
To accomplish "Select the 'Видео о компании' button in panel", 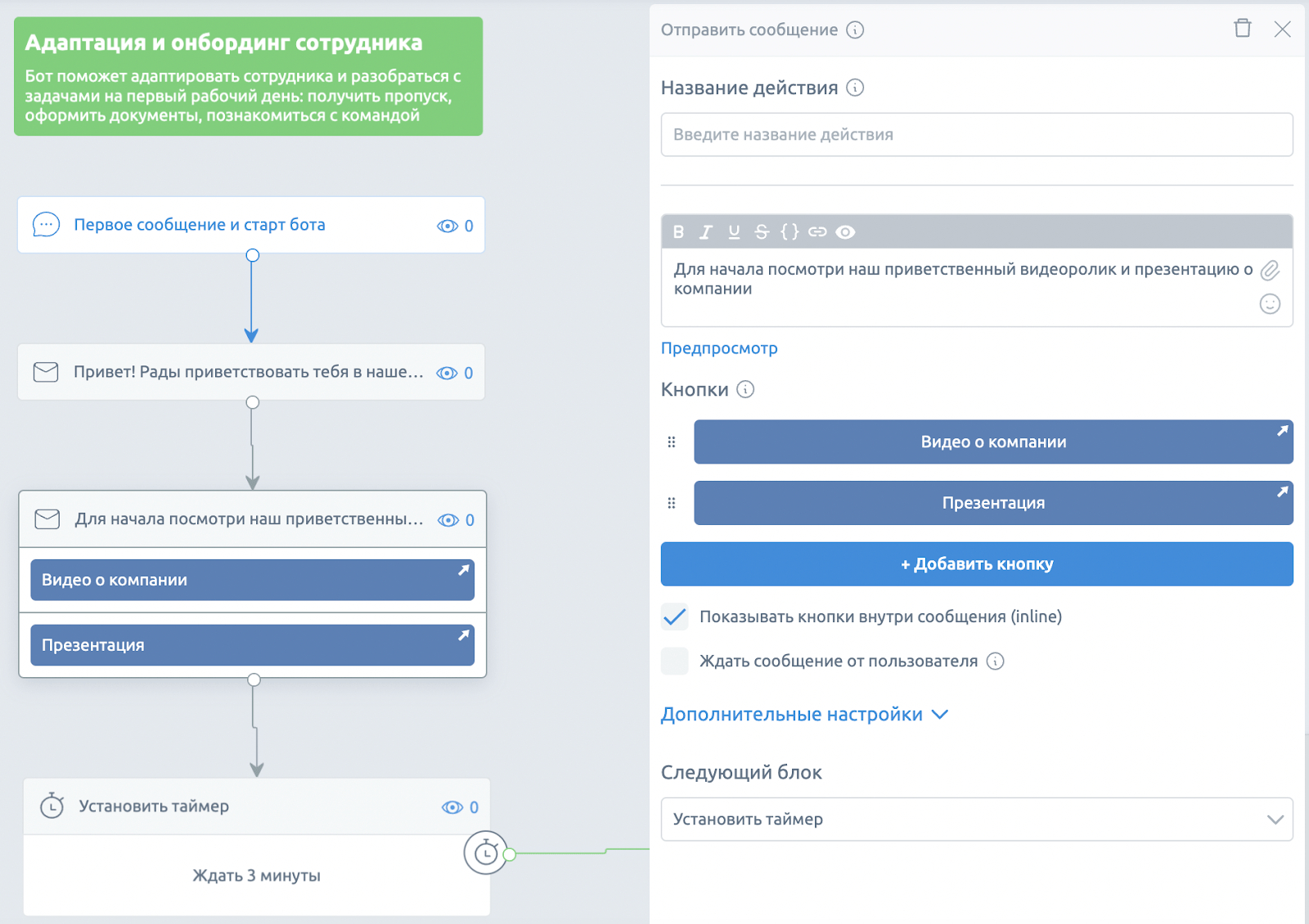I will coord(992,442).
